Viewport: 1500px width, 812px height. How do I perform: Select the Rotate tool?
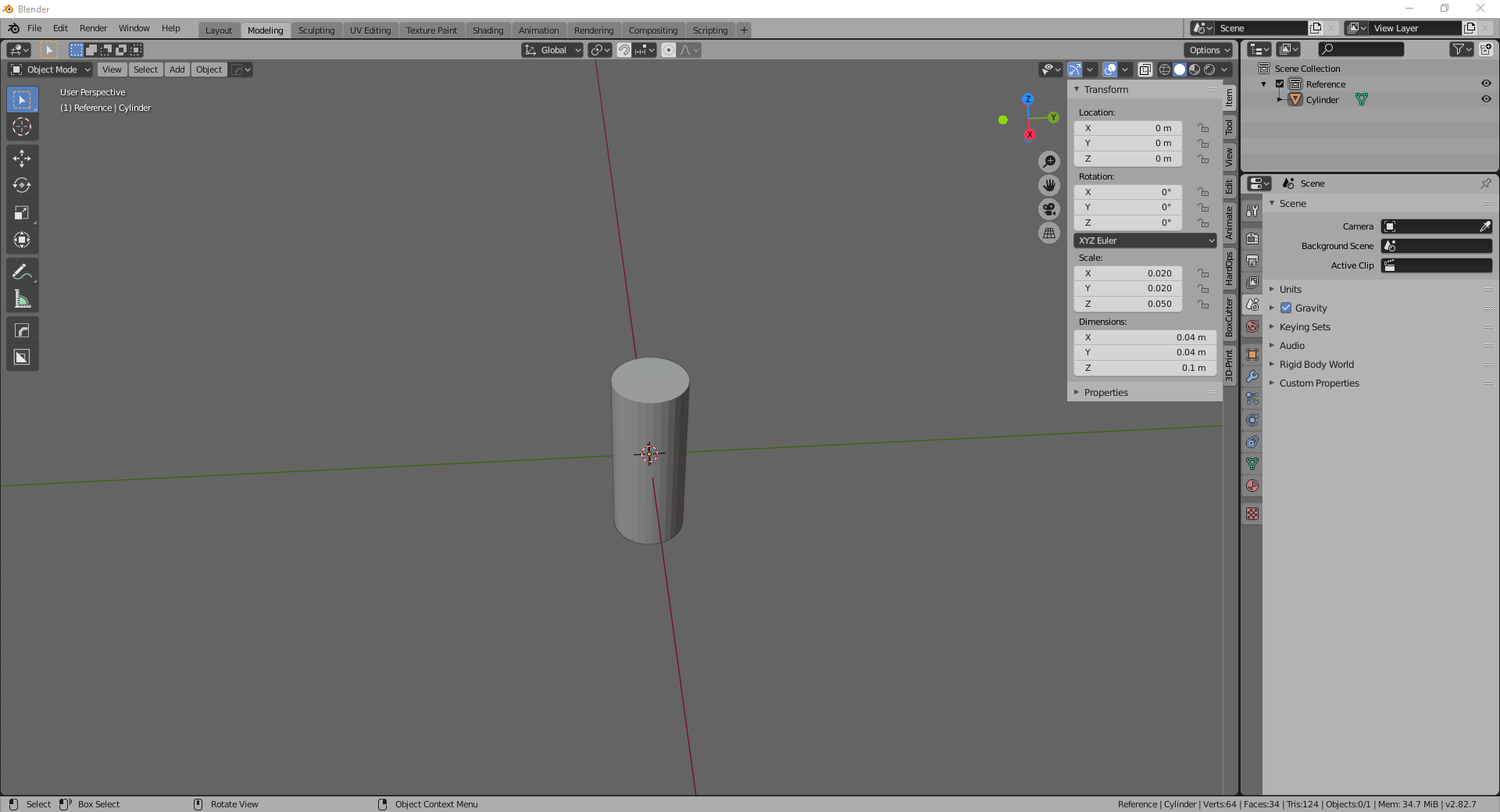[22, 186]
